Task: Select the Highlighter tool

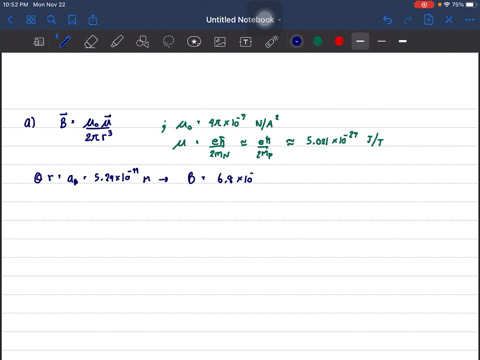Action: point(117,42)
